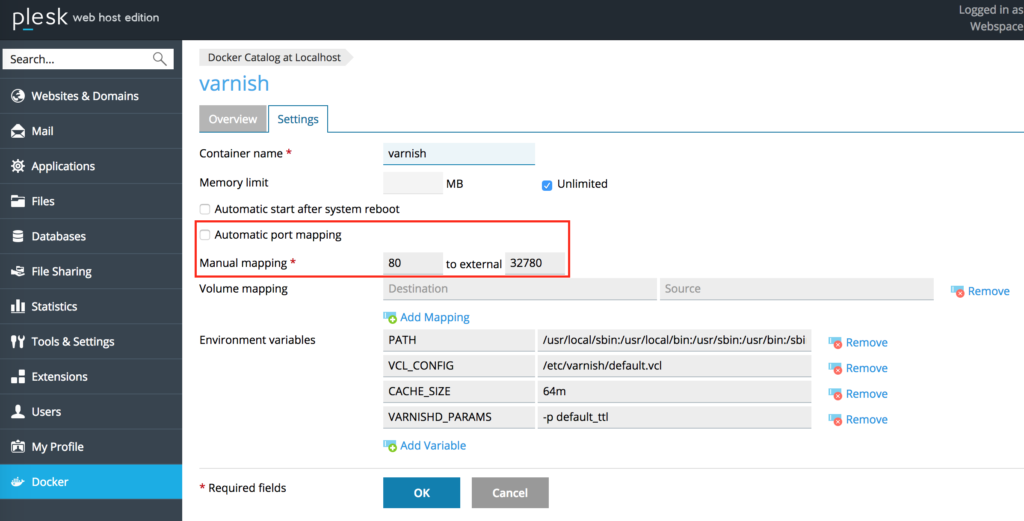Image resolution: width=1024 pixels, height=521 pixels.
Task: Enable Automatic port mapping checkbox
Action: [x=205, y=235]
